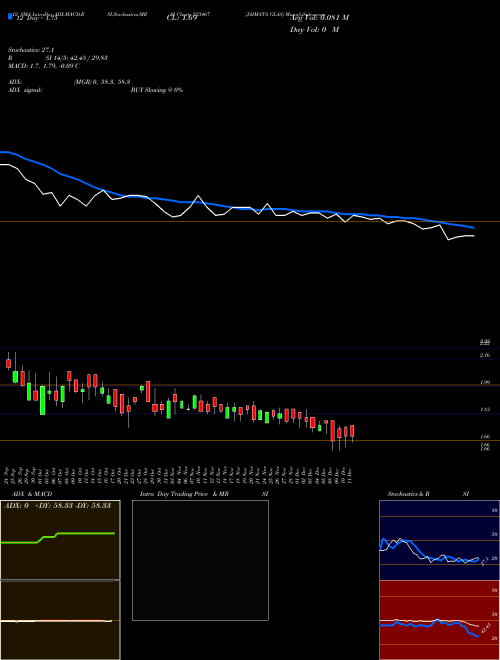Click the 2.16 price axis label
This screenshot has width=500, height=660.
coord(484,356)
